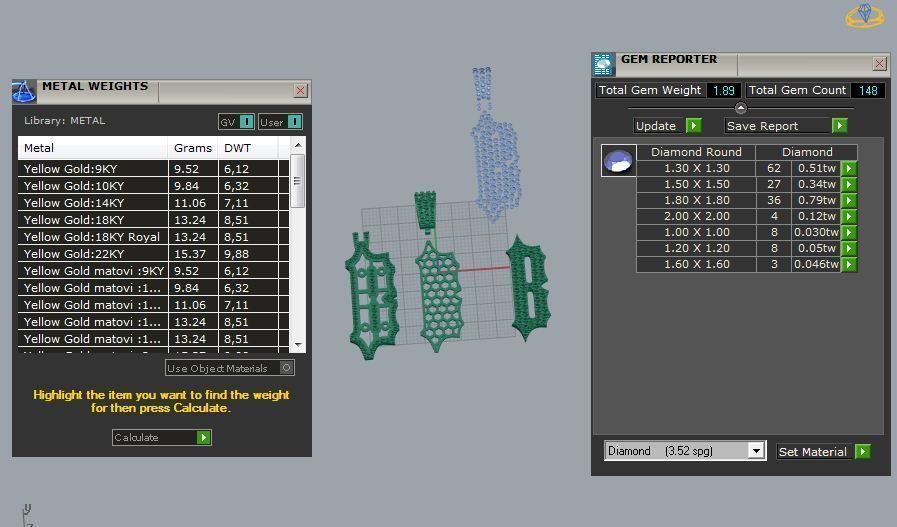Screen dimensions: 897x527
Task: Click the Total Gem Count value 148
Action: pyautogui.click(x=868, y=90)
